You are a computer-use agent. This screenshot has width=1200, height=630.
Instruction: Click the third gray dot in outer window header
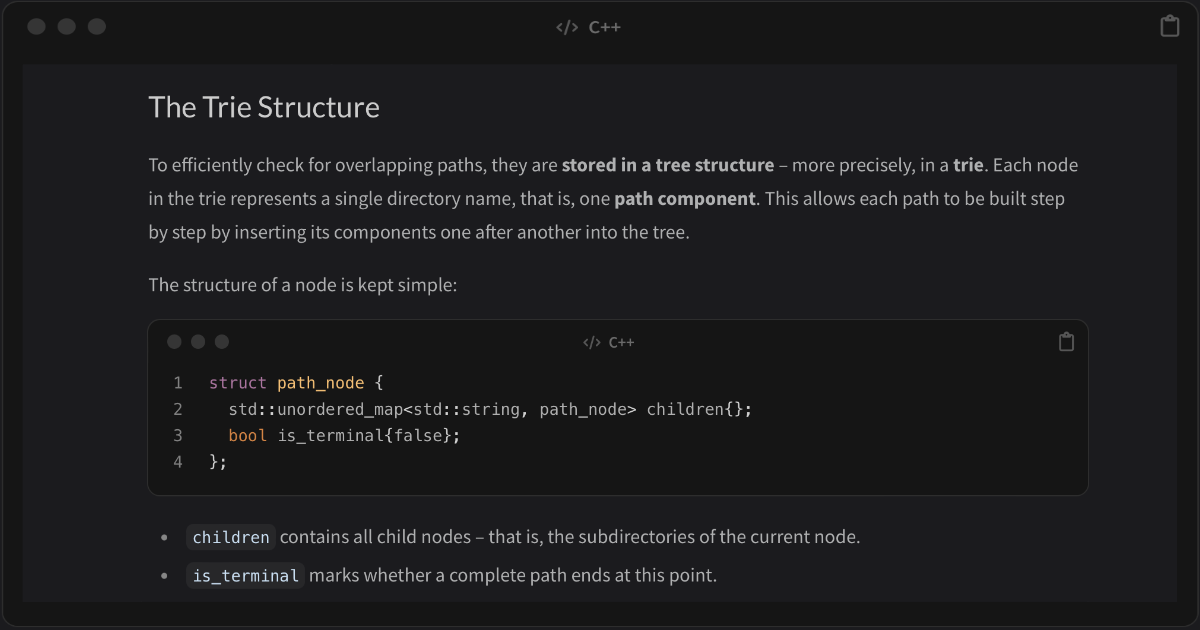(x=97, y=27)
